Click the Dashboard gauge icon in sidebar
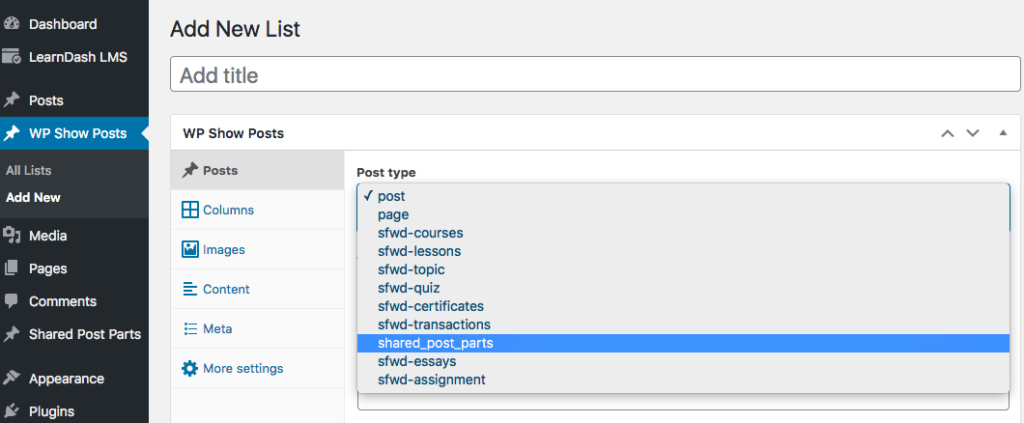The width and height of the screenshot is (1024, 423). [x=12, y=23]
